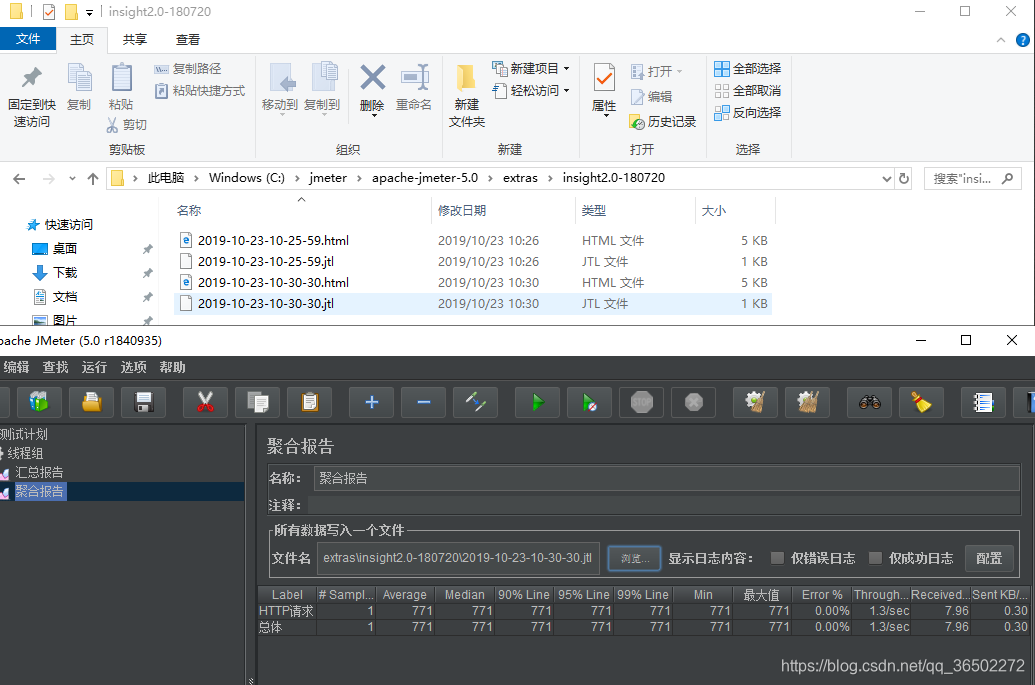Click the Function Helper list icon

(x=983, y=402)
